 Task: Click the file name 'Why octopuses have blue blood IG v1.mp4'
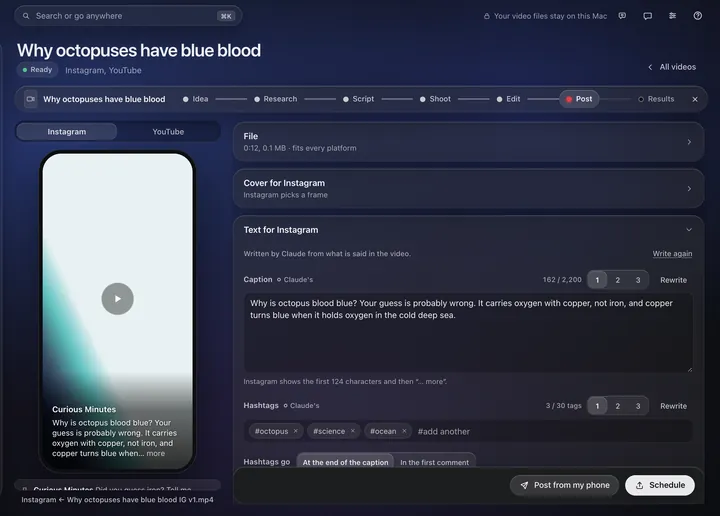coord(140,500)
